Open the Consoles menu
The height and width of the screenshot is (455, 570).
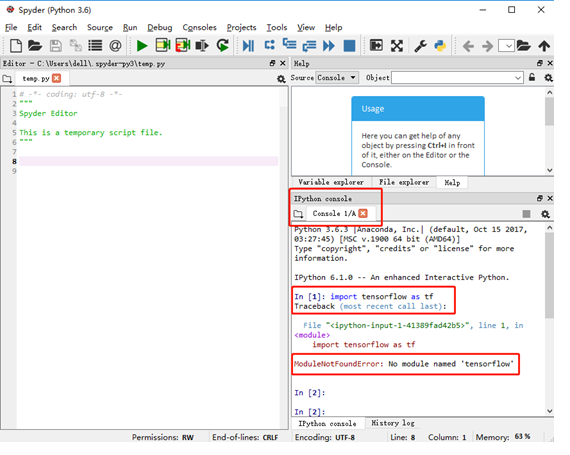point(199,28)
